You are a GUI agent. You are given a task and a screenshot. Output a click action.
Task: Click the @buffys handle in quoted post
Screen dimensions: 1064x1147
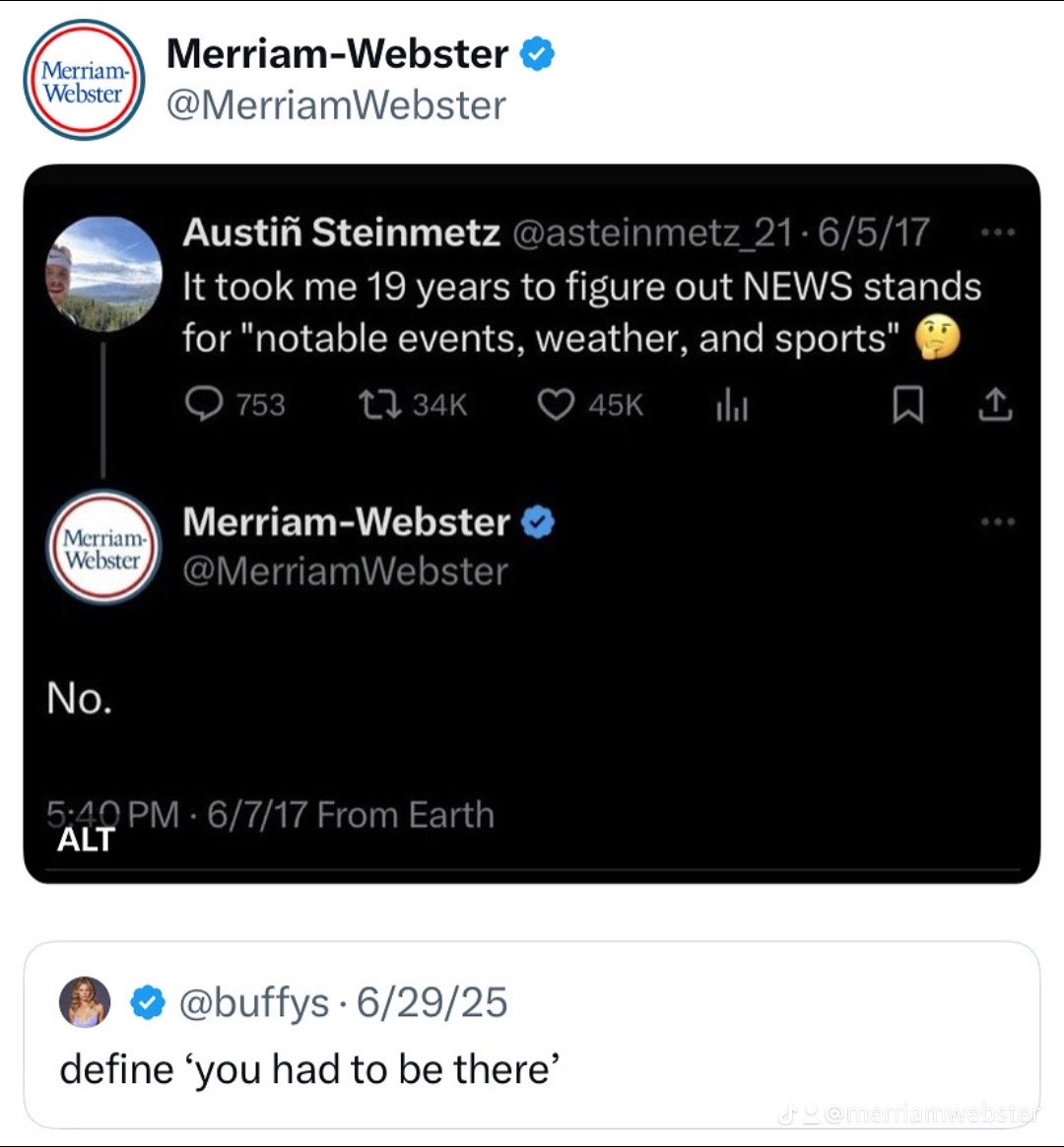point(254,1003)
